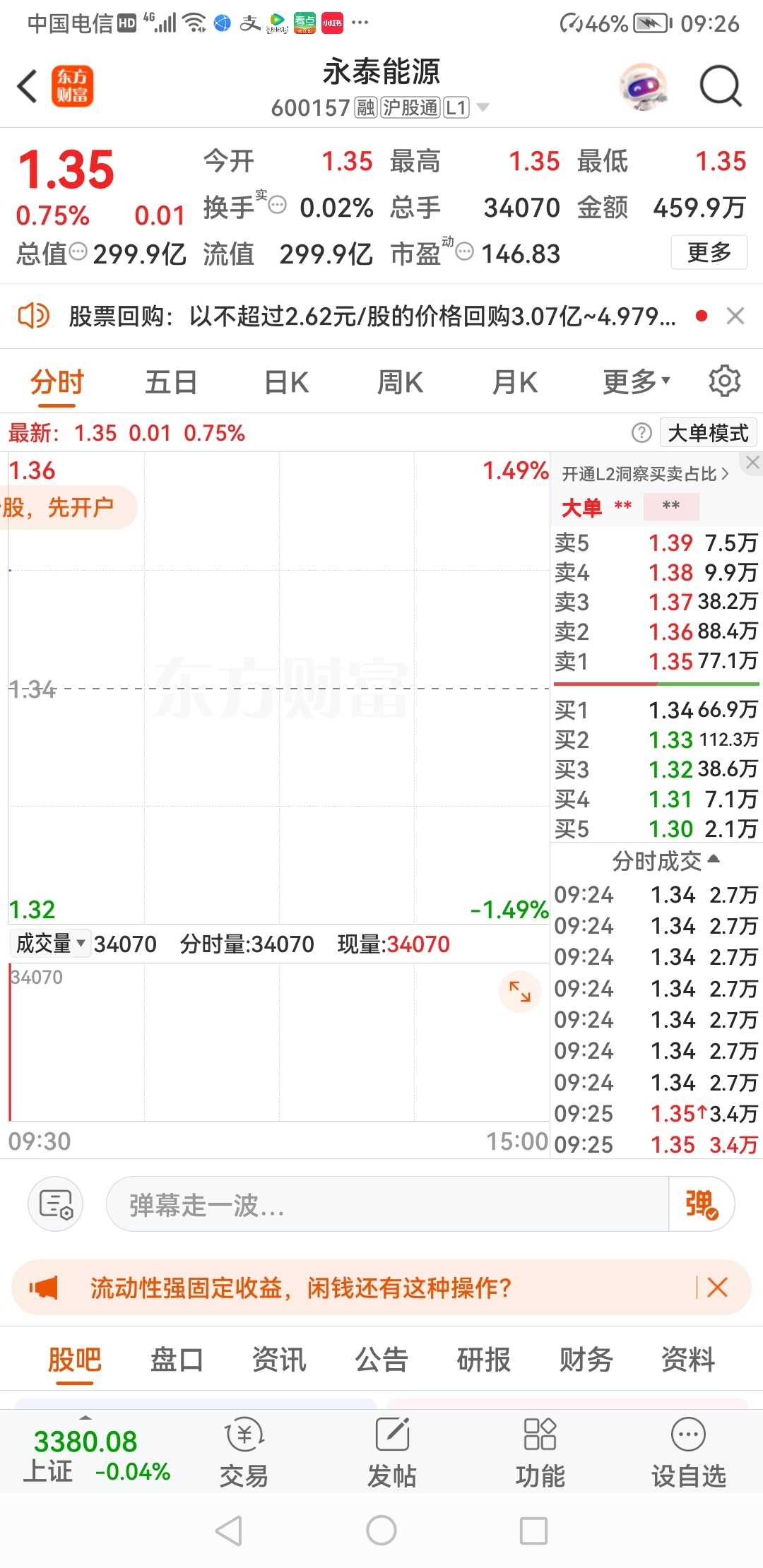Screen dimensions: 763x1568
Task: Open chart settings gear icon
Action: click(725, 381)
